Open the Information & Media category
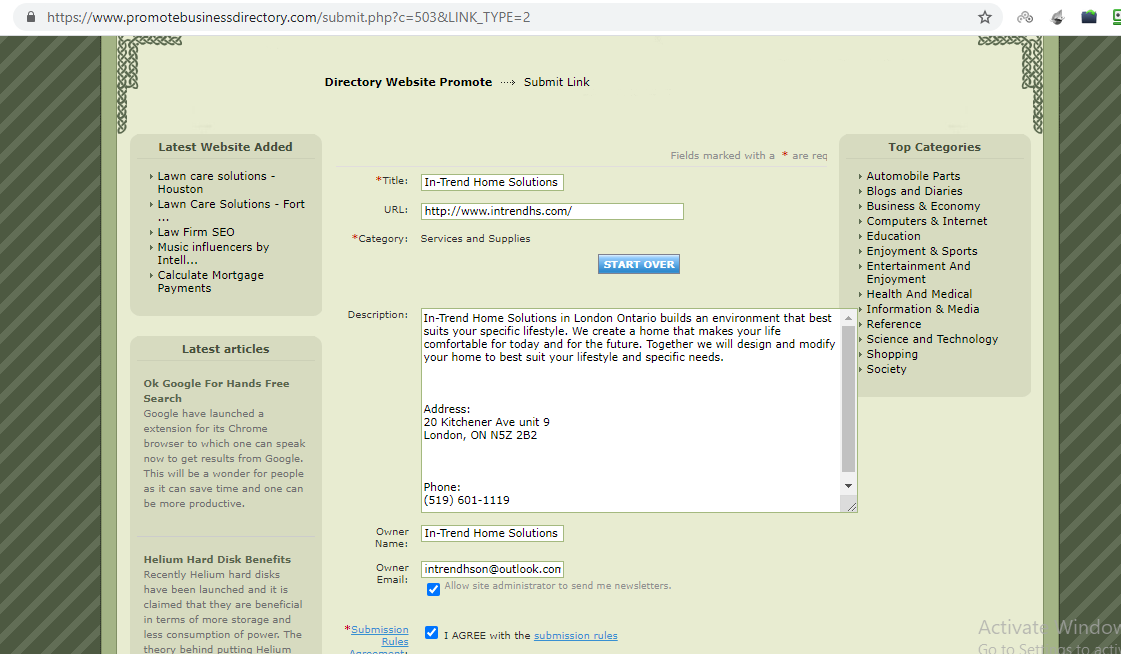 click(922, 309)
